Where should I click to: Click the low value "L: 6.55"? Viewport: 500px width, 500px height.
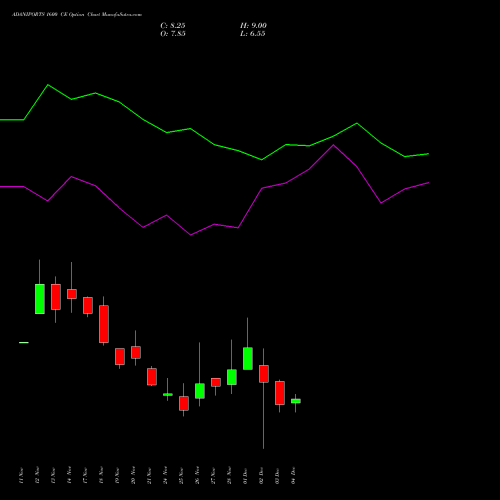pos(253,34)
